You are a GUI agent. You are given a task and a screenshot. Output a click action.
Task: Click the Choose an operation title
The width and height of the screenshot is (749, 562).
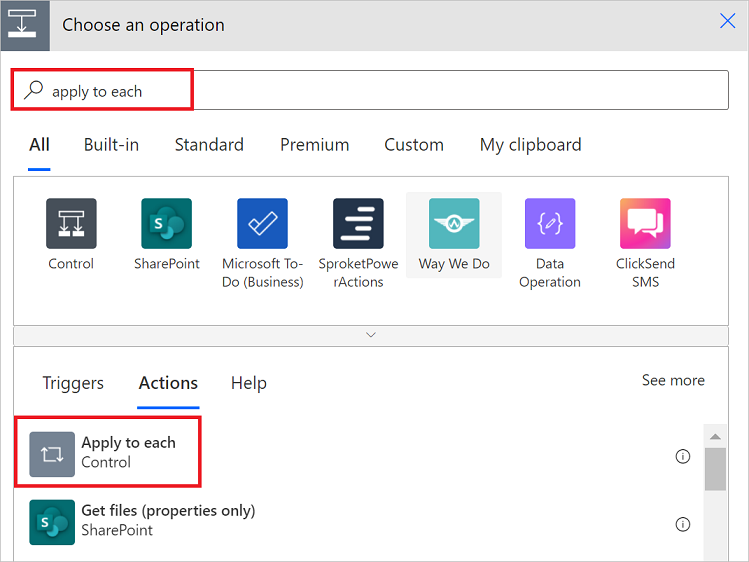(x=143, y=25)
